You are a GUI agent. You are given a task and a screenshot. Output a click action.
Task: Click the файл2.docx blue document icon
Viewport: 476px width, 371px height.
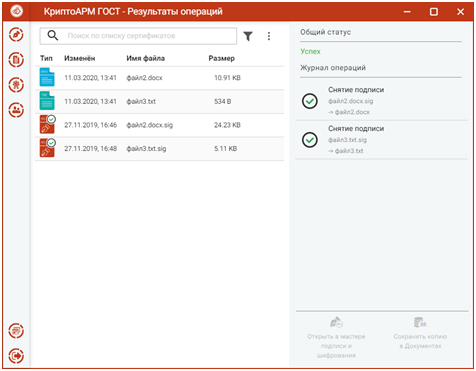(x=47, y=77)
